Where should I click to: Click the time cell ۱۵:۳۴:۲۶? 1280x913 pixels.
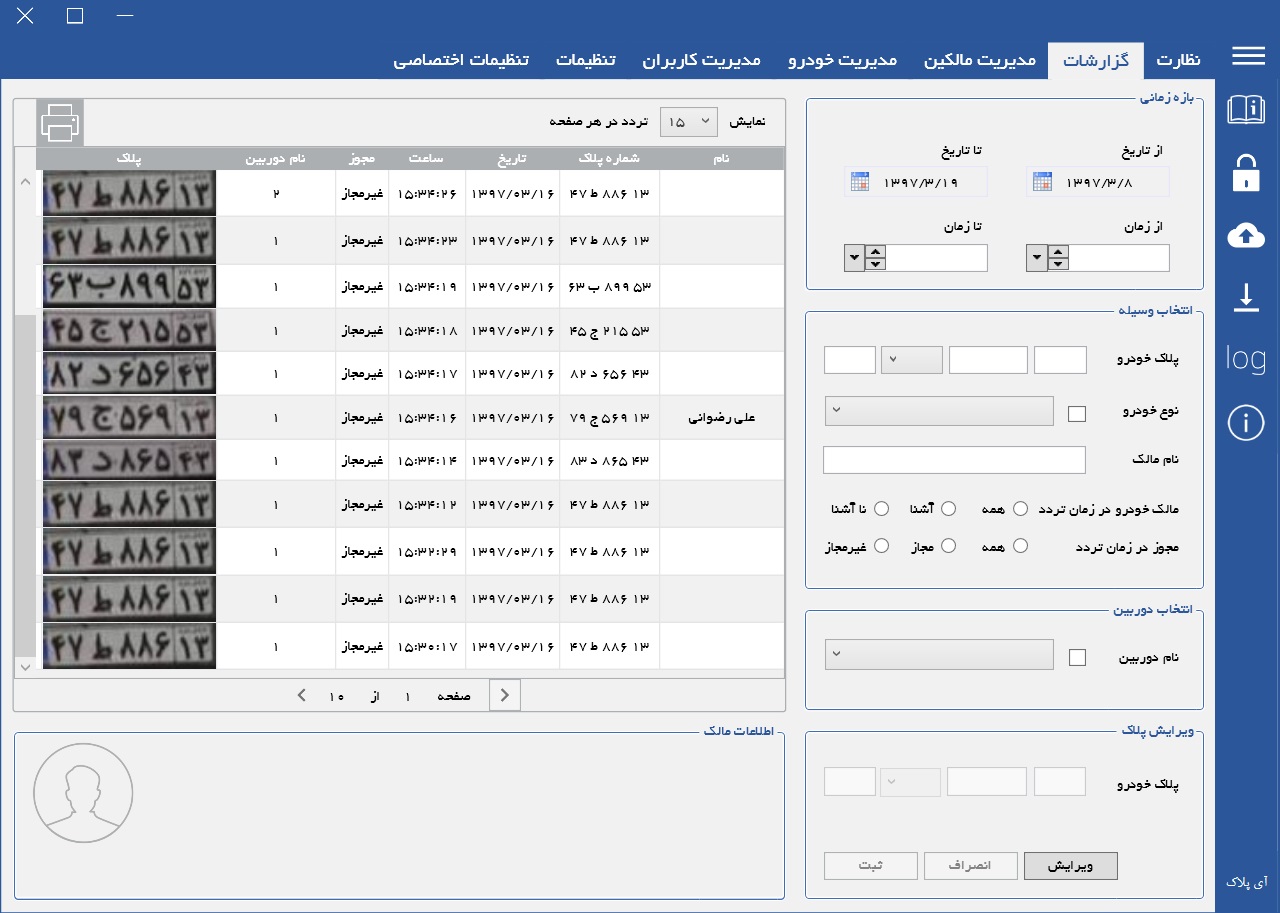pos(427,192)
